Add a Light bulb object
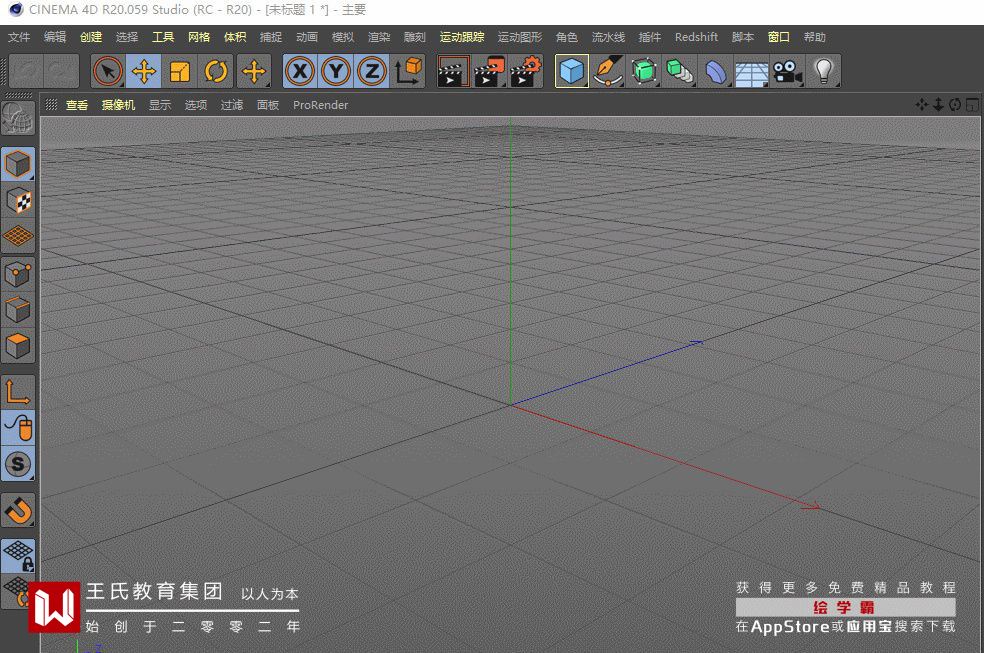The width and height of the screenshot is (984, 653). click(x=823, y=71)
